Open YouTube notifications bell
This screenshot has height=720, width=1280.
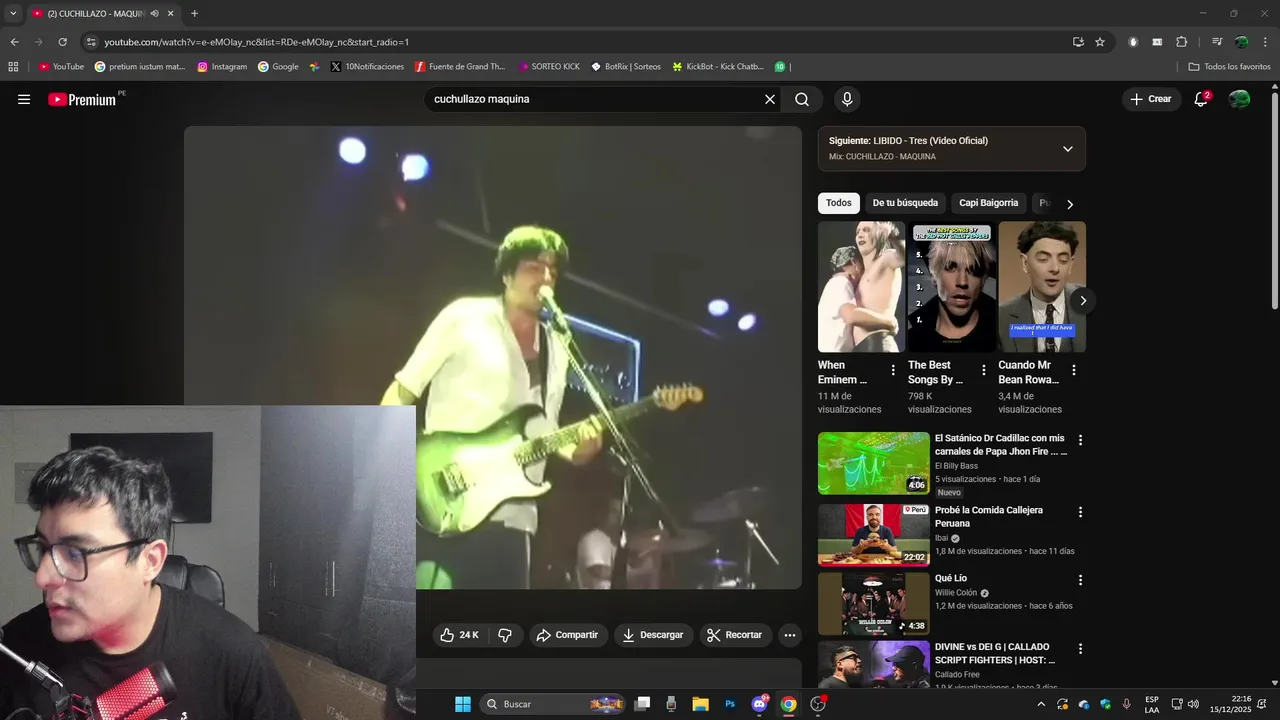(x=1201, y=99)
